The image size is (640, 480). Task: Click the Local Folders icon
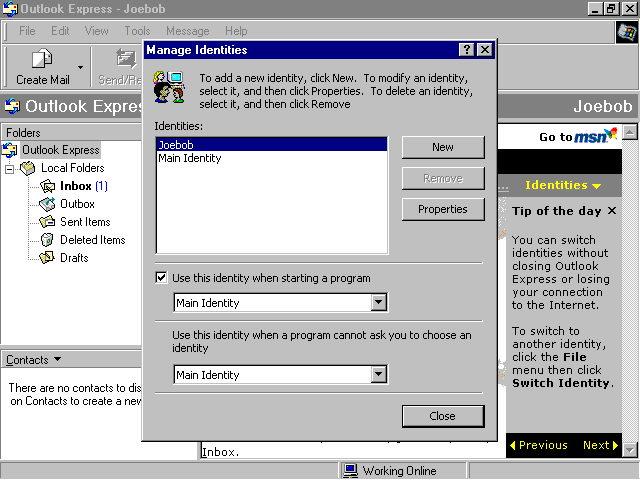[28, 168]
